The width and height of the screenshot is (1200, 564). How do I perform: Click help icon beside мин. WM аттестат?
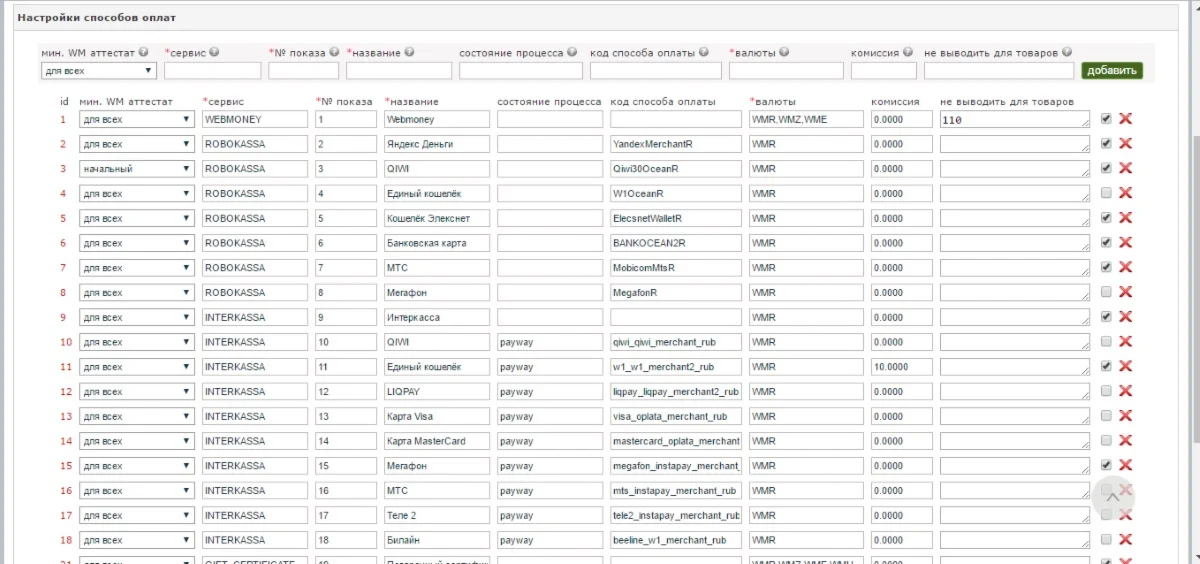pyautogui.click(x=144, y=53)
